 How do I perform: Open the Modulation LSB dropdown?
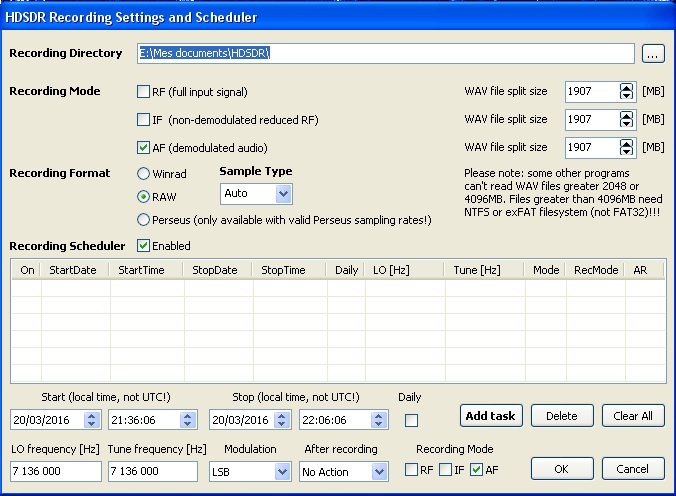pyautogui.click(x=250, y=471)
